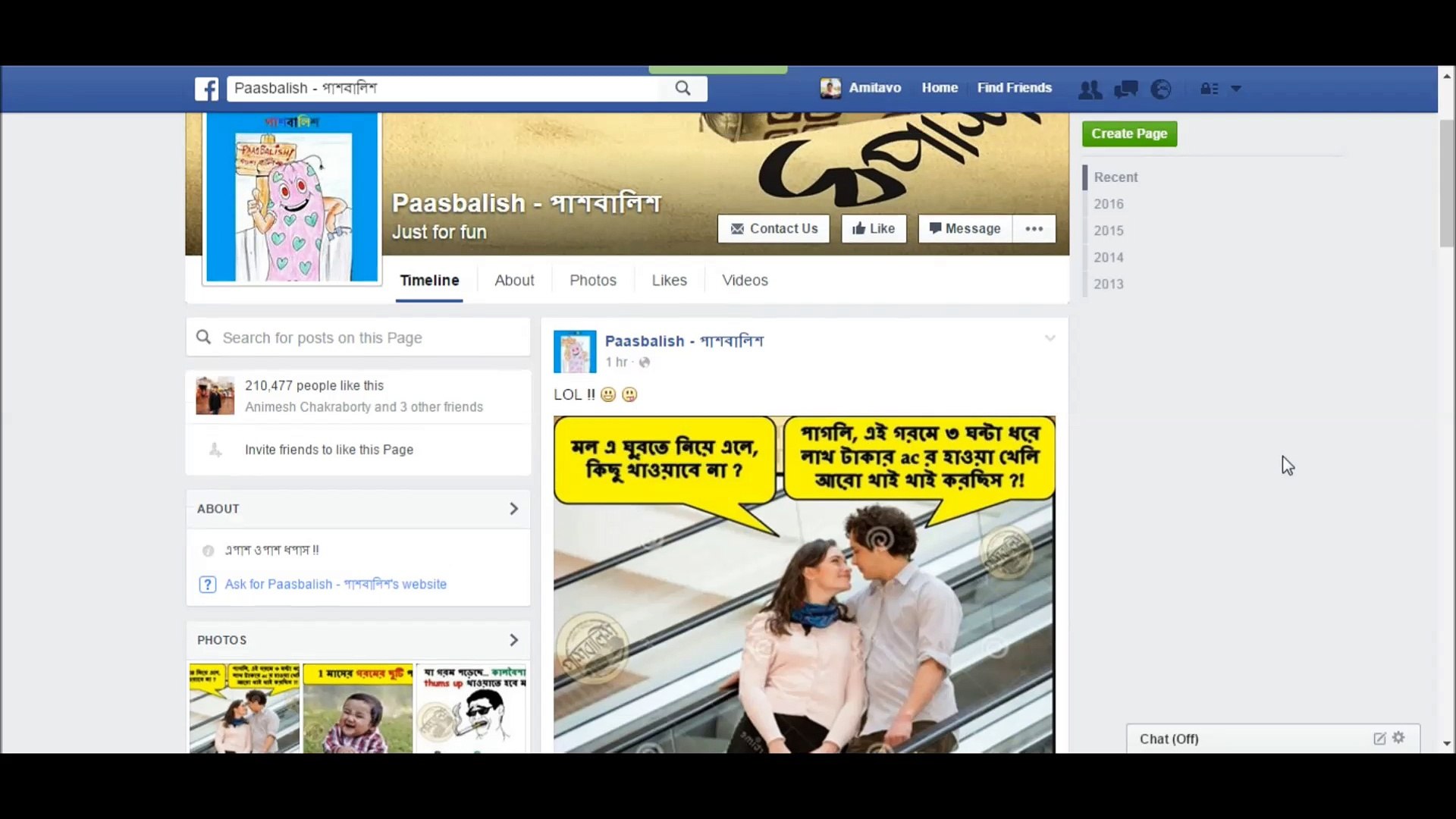
Task: Open account menu dropdown arrow
Action: pos(1236,89)
